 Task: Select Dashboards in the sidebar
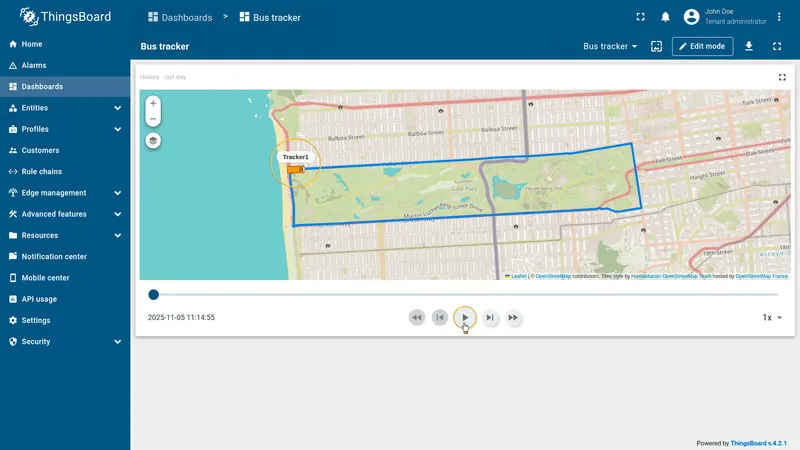coord(65,87)
